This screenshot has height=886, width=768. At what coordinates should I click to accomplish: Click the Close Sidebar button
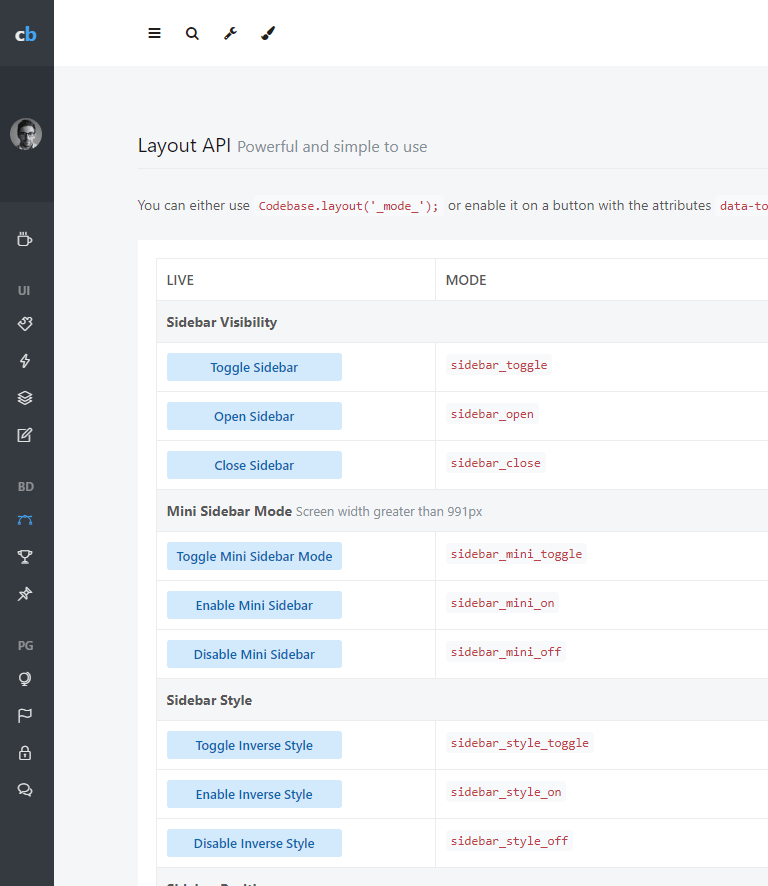coord(254,465)
